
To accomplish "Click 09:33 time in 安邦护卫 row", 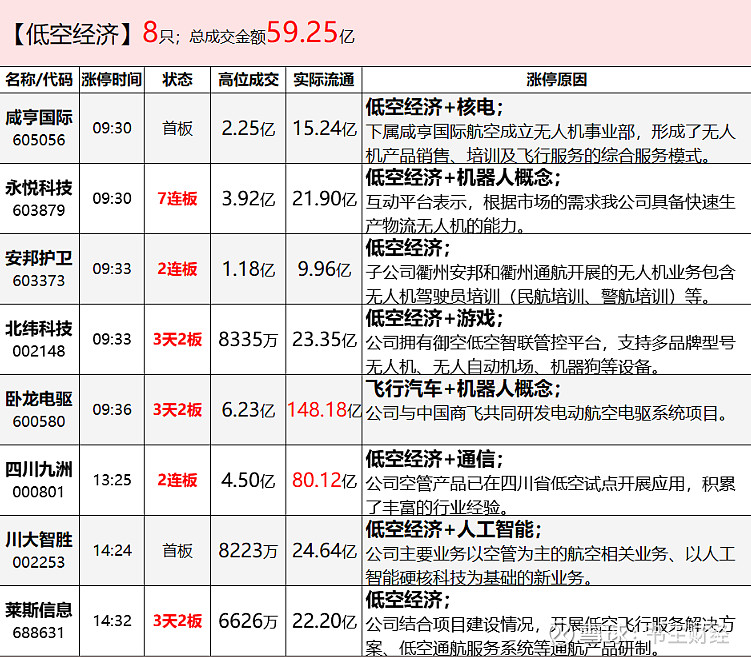I will coord(112,269).
